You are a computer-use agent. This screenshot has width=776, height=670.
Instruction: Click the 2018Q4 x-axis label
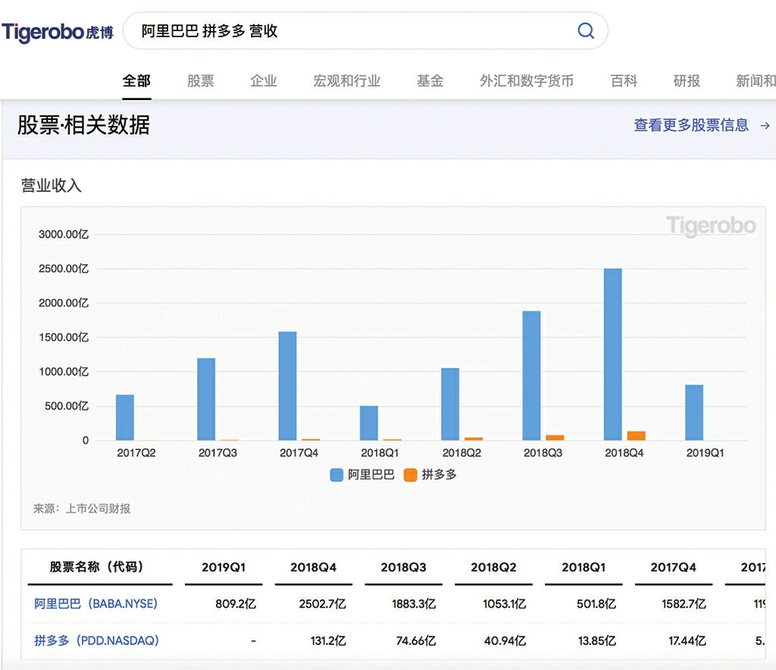[624, 453]
